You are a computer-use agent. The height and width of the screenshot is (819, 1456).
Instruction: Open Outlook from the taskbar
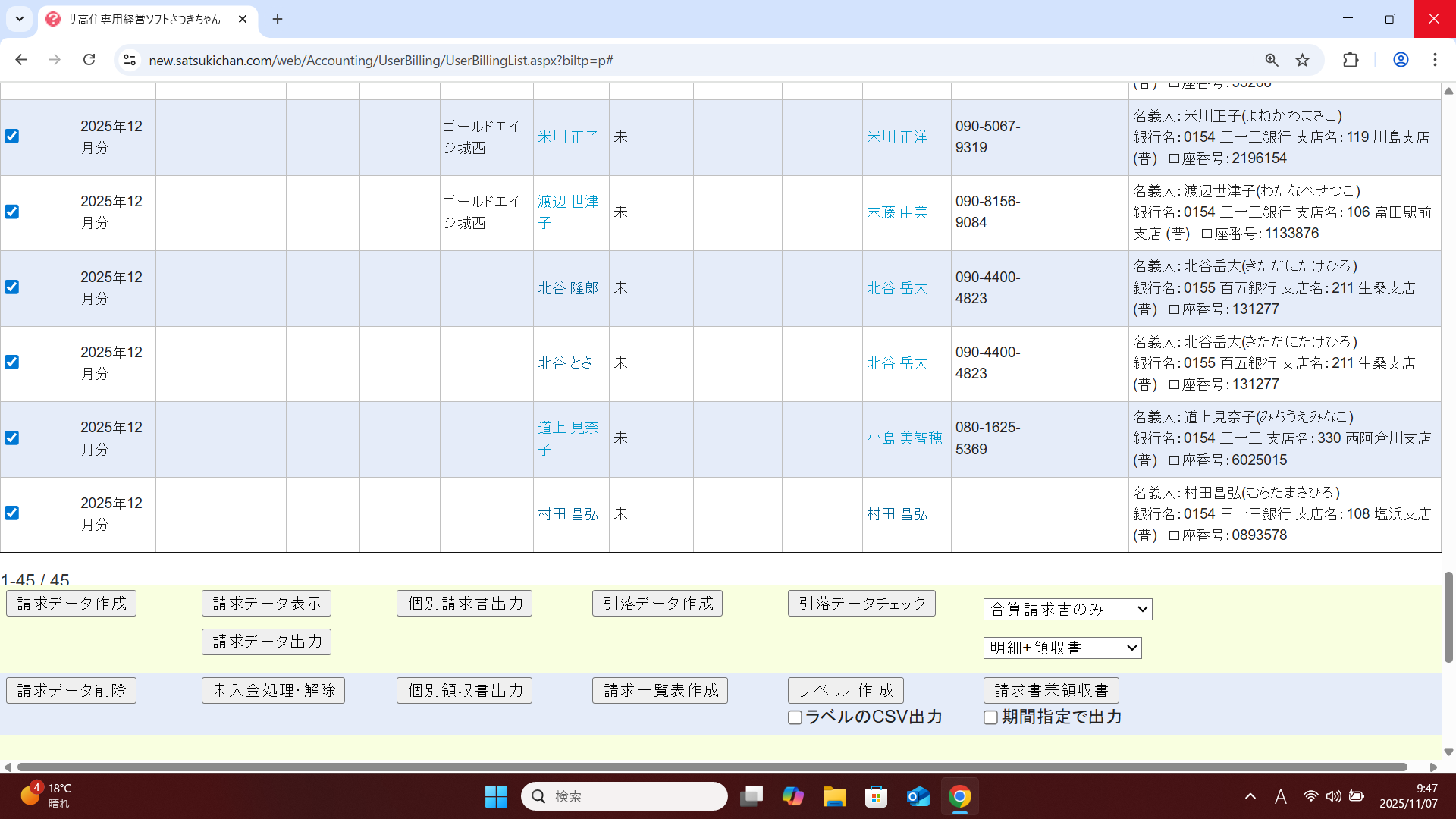918,796
